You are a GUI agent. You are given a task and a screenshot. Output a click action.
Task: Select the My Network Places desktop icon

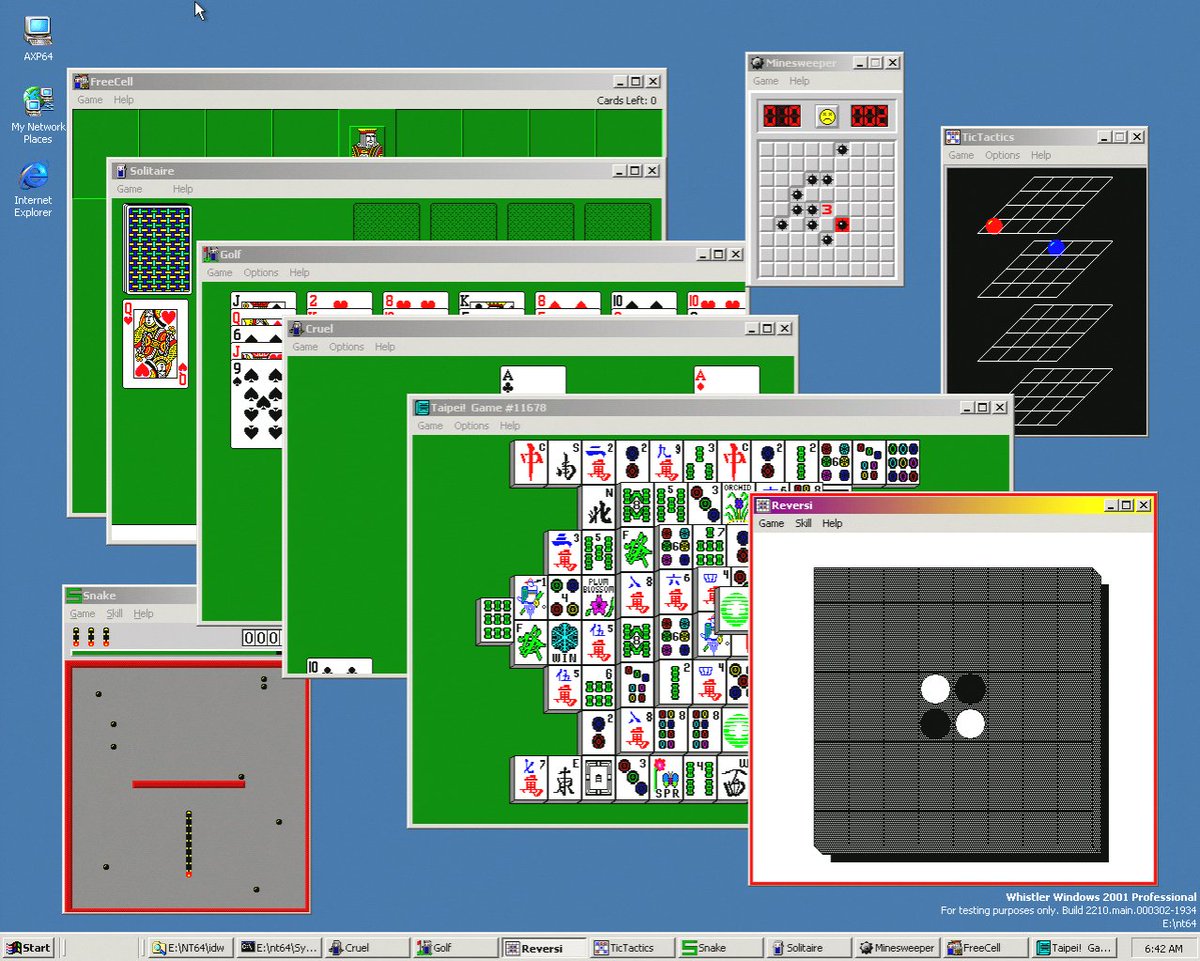pyautogui.click(x=38, y=115)
